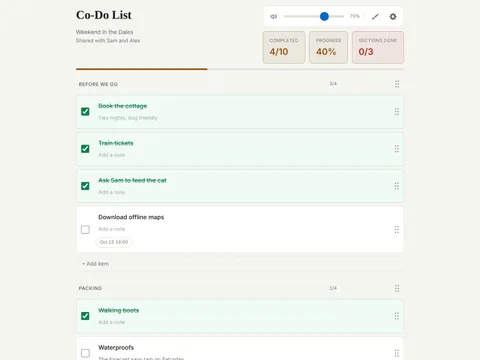The image size is (480, 360).
Task: Add a note to Walking boots
Action: pos(112,322)
